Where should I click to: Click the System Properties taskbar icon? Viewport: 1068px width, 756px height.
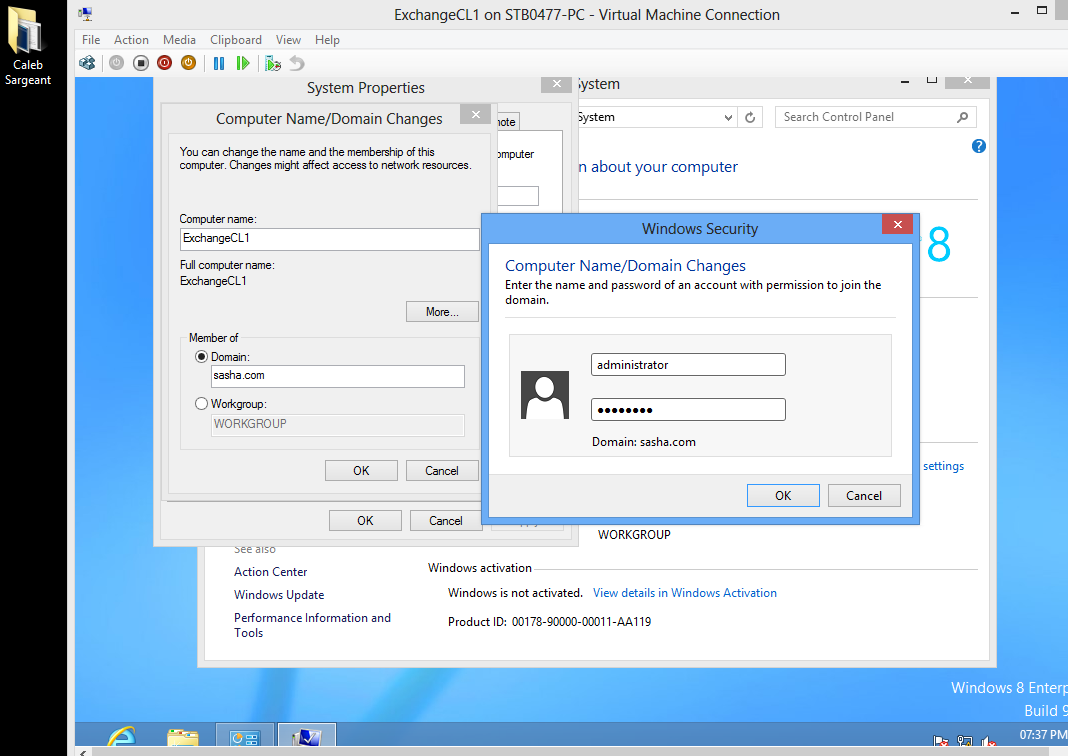[x=307, y=736]
